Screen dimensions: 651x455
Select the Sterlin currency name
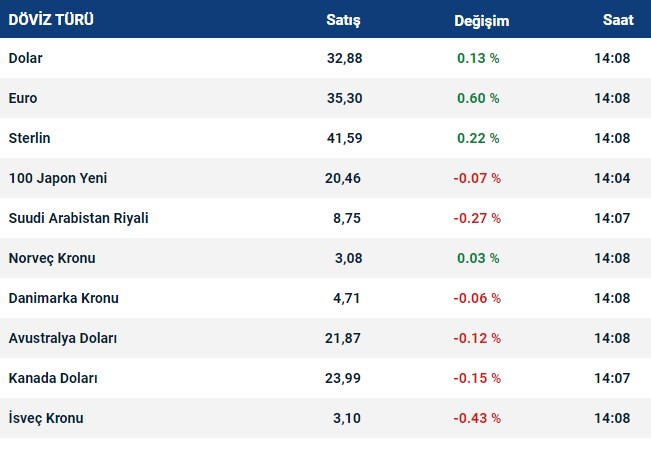click(29, 138)
